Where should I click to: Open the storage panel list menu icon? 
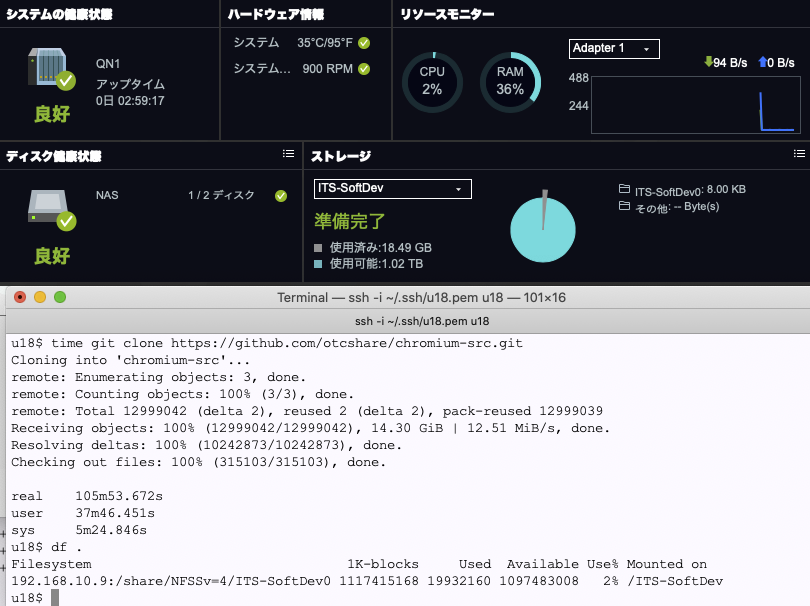point(799,154)
